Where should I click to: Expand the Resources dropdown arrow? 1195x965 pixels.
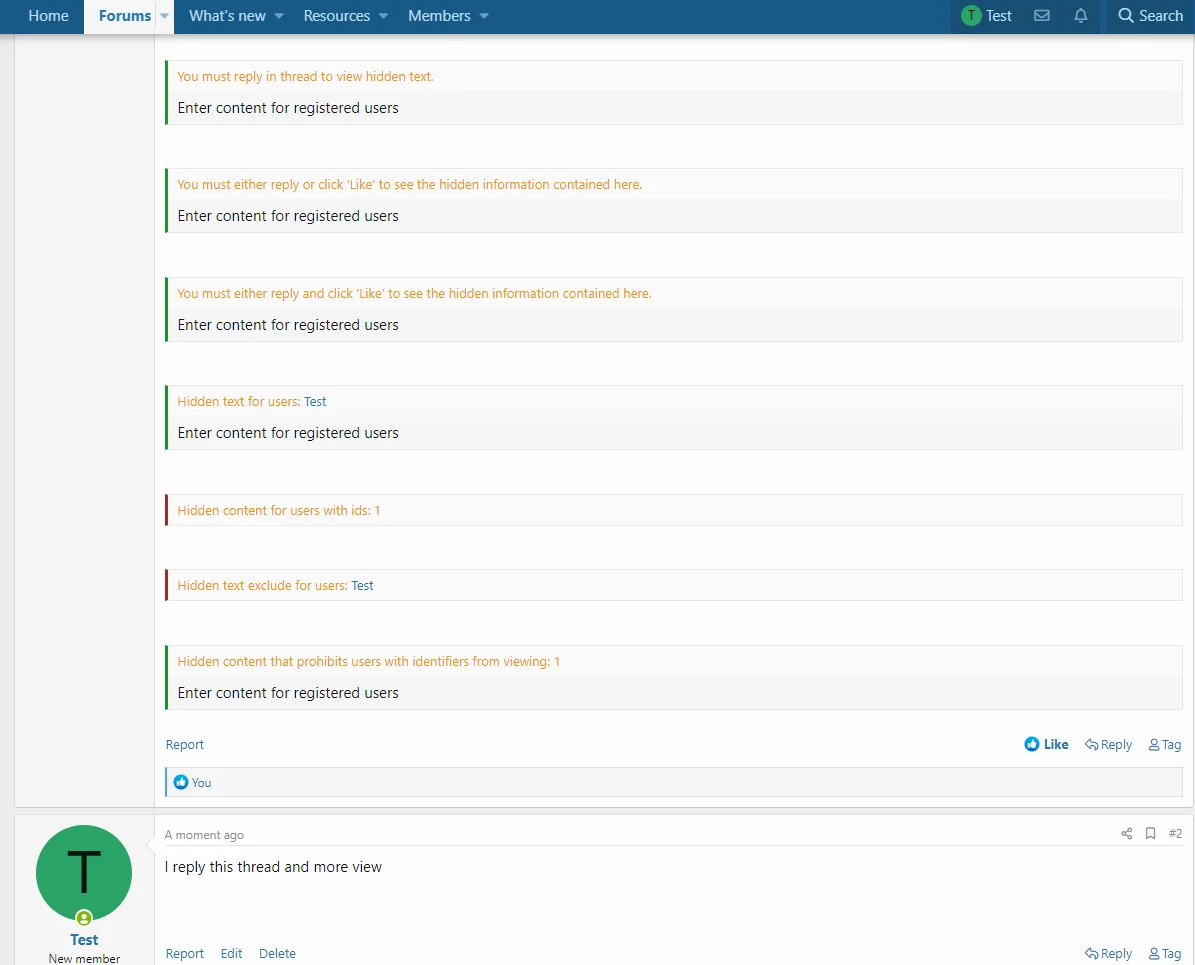coord(383,16)
